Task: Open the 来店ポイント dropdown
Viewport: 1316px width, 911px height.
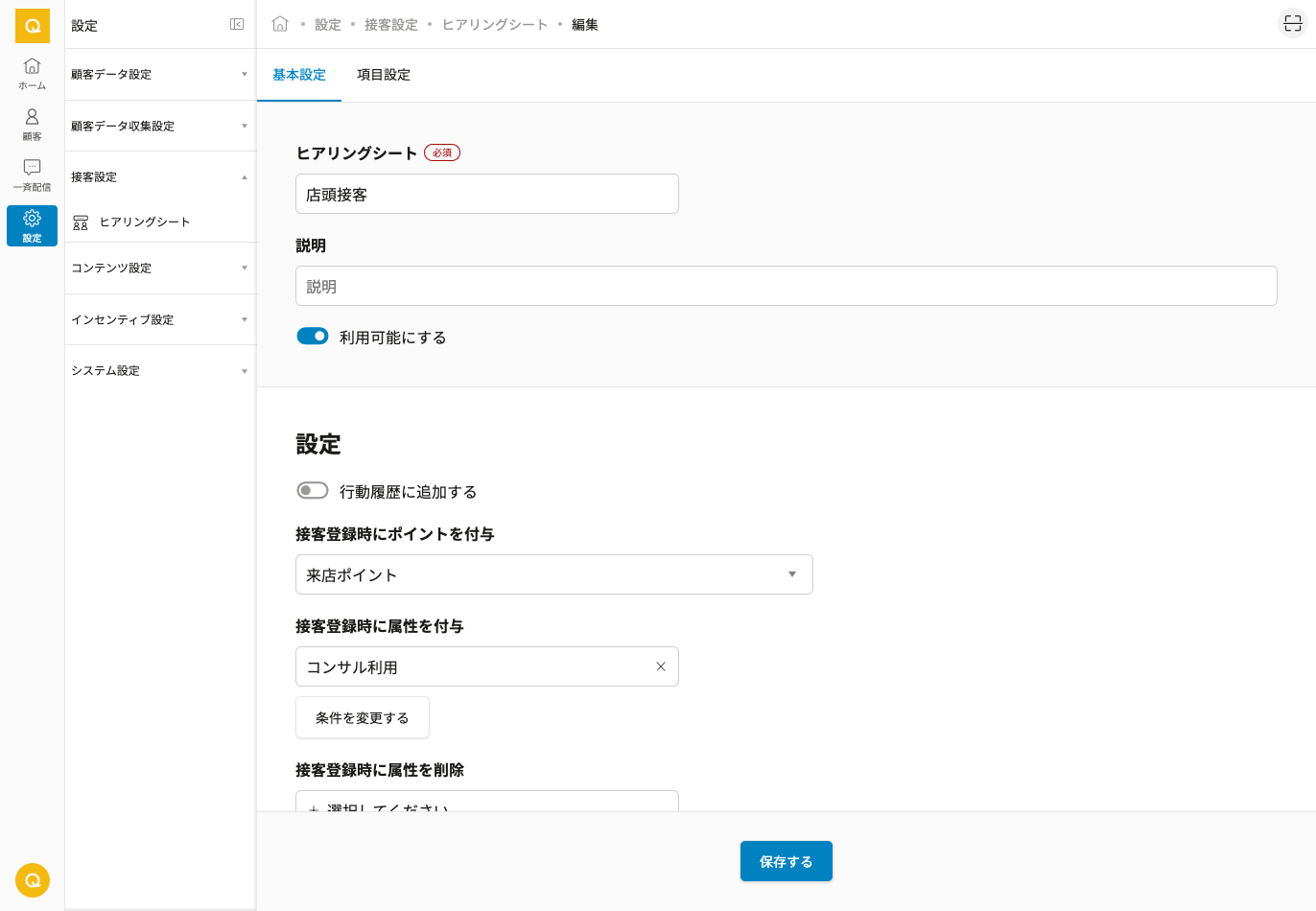Action: click(x=553, y=574)
